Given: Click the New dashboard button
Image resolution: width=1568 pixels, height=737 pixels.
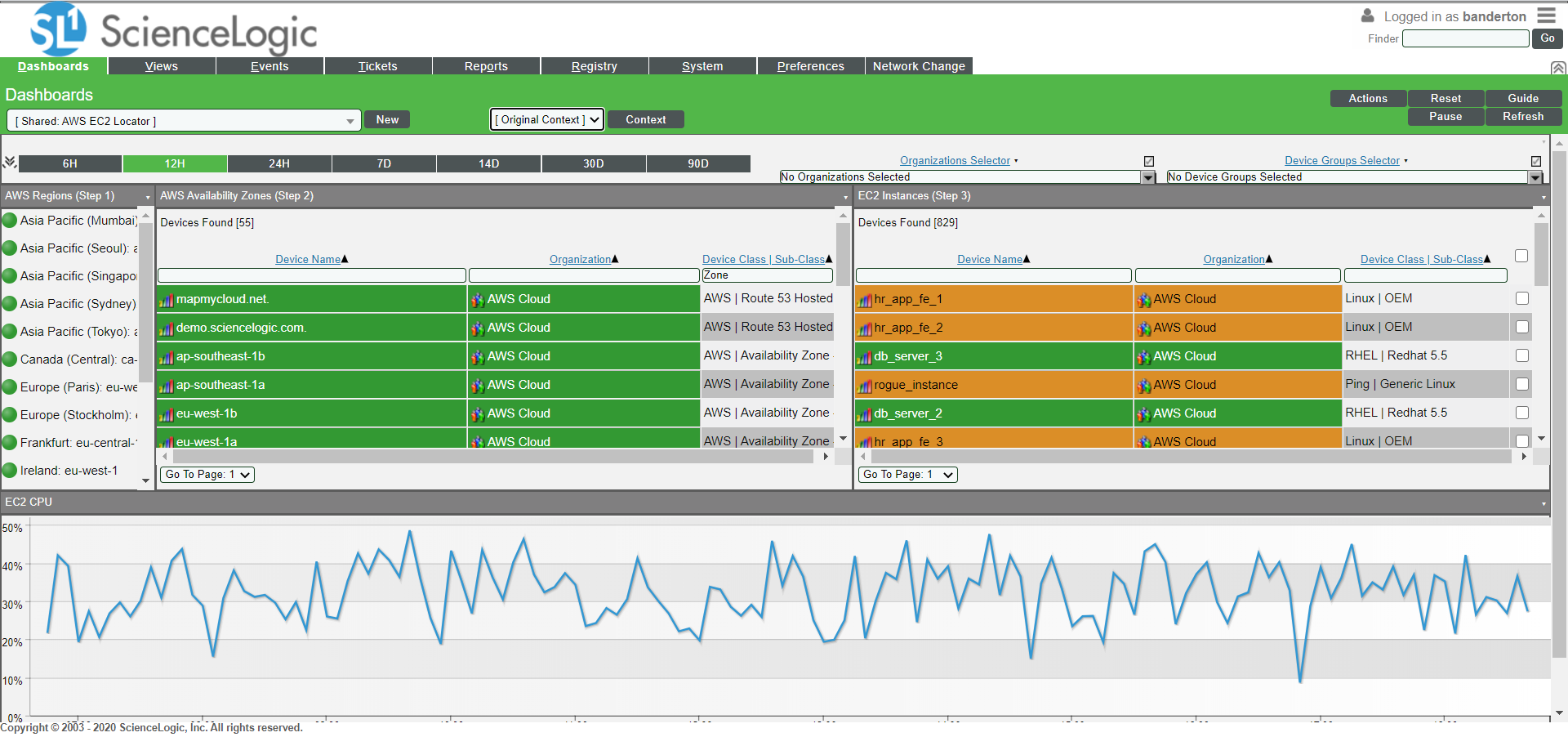Looking at the screenshot, I should pyautogui.click(x=387, y=119).
